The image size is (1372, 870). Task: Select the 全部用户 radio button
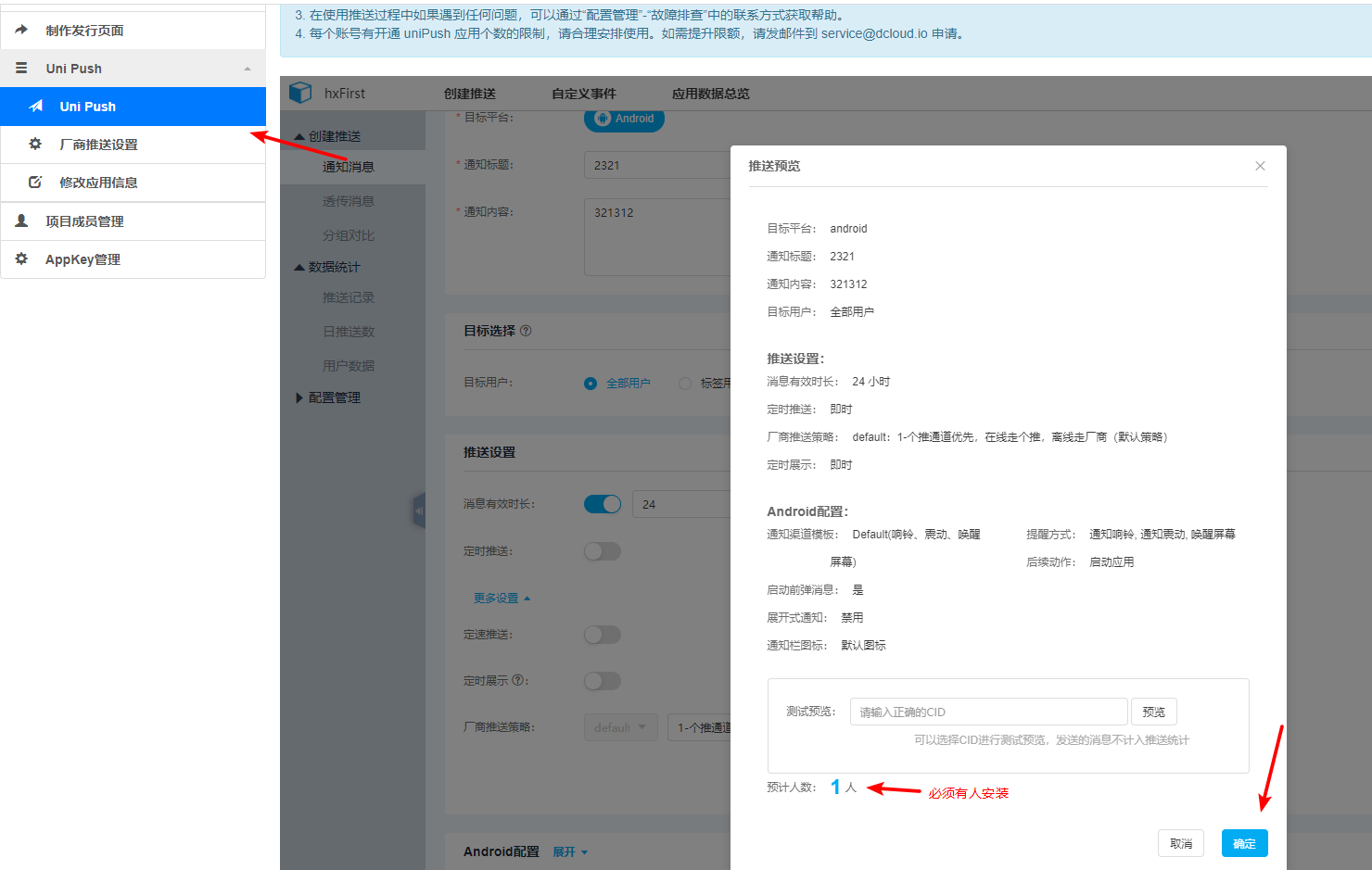point(591,384)
